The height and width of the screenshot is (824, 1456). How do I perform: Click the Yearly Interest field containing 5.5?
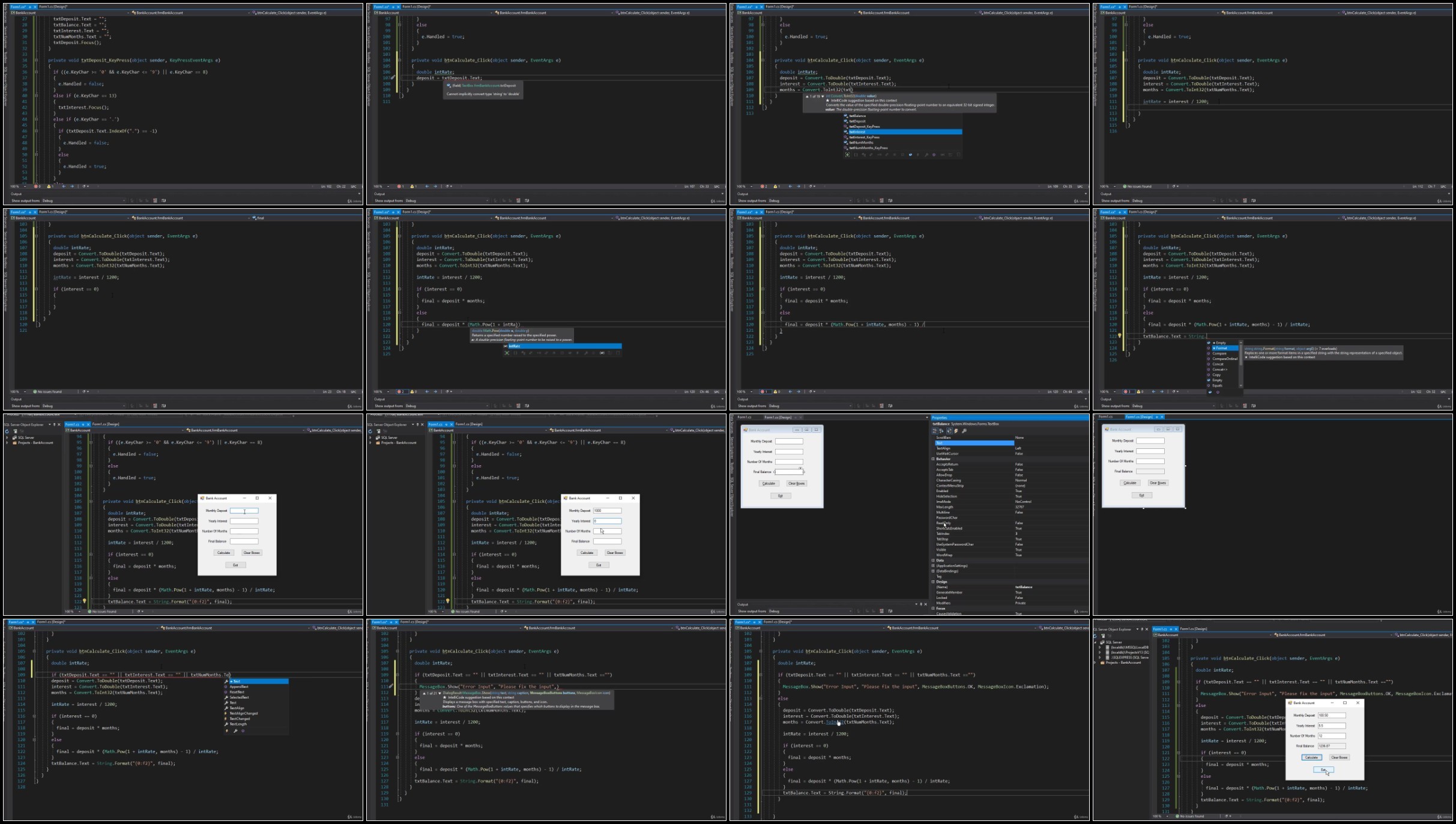point(1331,726)
